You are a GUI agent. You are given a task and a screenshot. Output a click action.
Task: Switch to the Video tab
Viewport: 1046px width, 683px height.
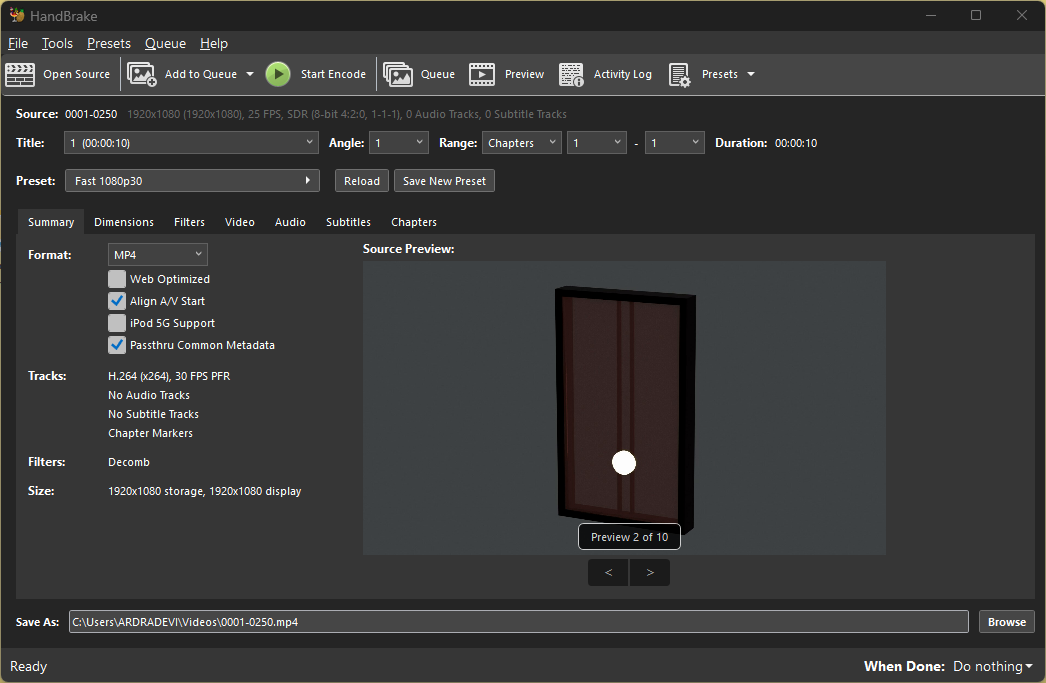[239, 222]
